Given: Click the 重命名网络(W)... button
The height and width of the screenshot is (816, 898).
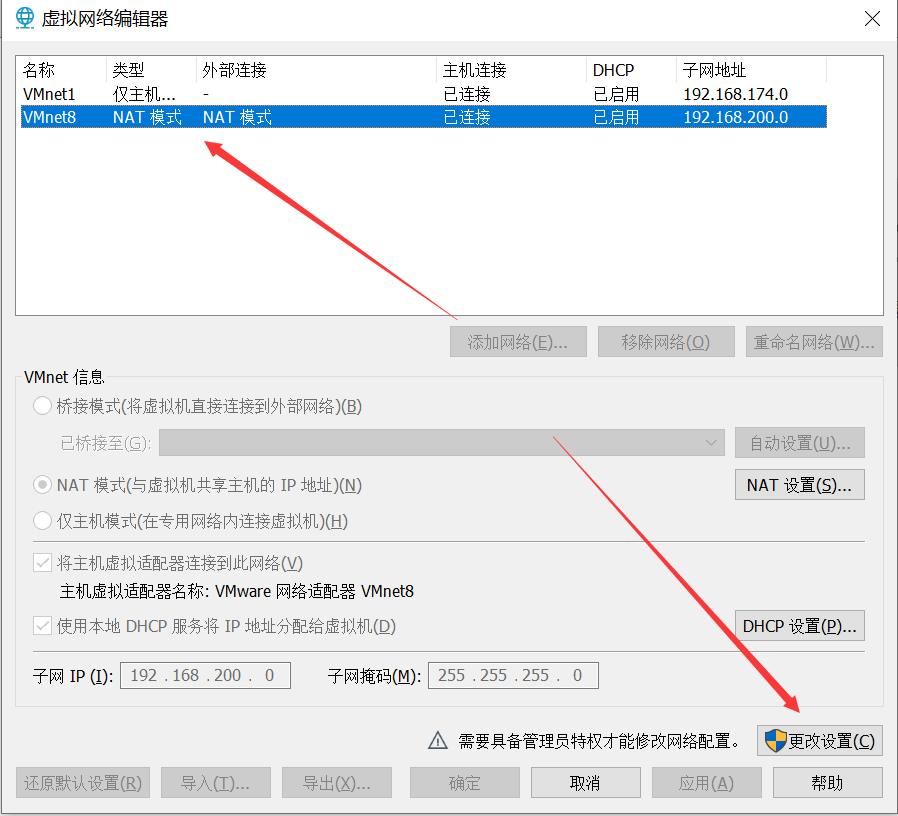Looking at the screenshot, I should coord(814,342).
